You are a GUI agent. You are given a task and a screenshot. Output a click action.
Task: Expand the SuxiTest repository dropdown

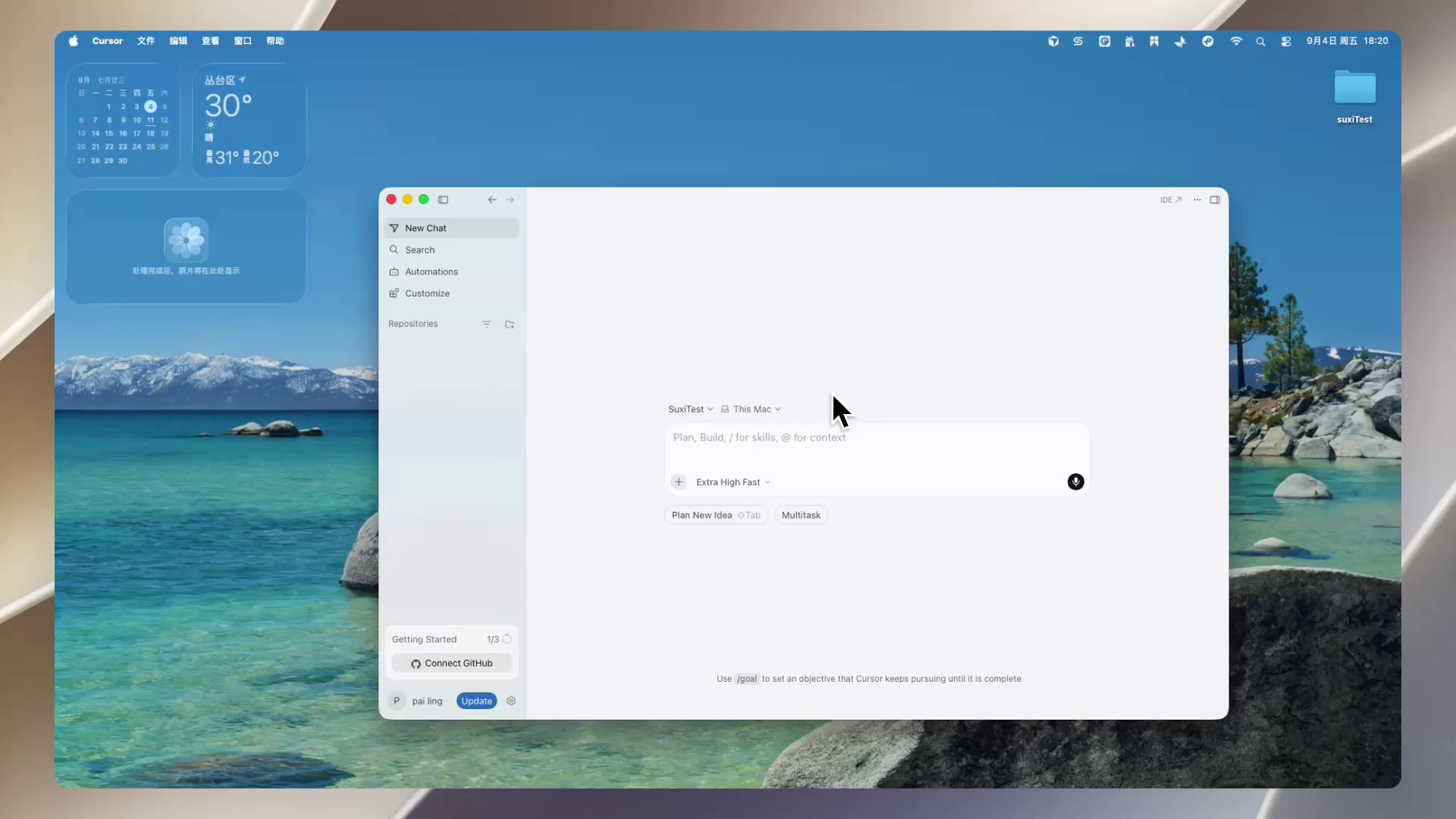[x=690, y=409]
